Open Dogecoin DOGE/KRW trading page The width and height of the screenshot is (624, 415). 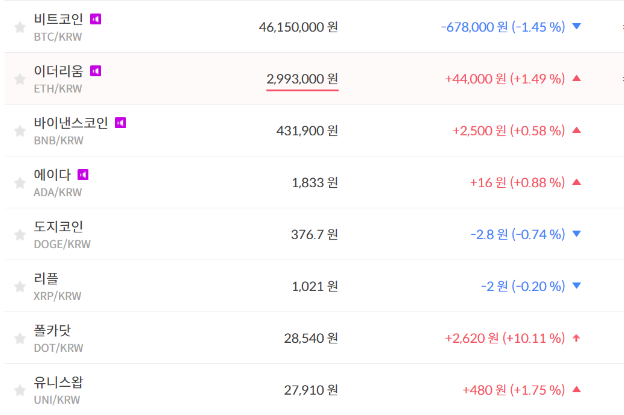click(59, 227)
